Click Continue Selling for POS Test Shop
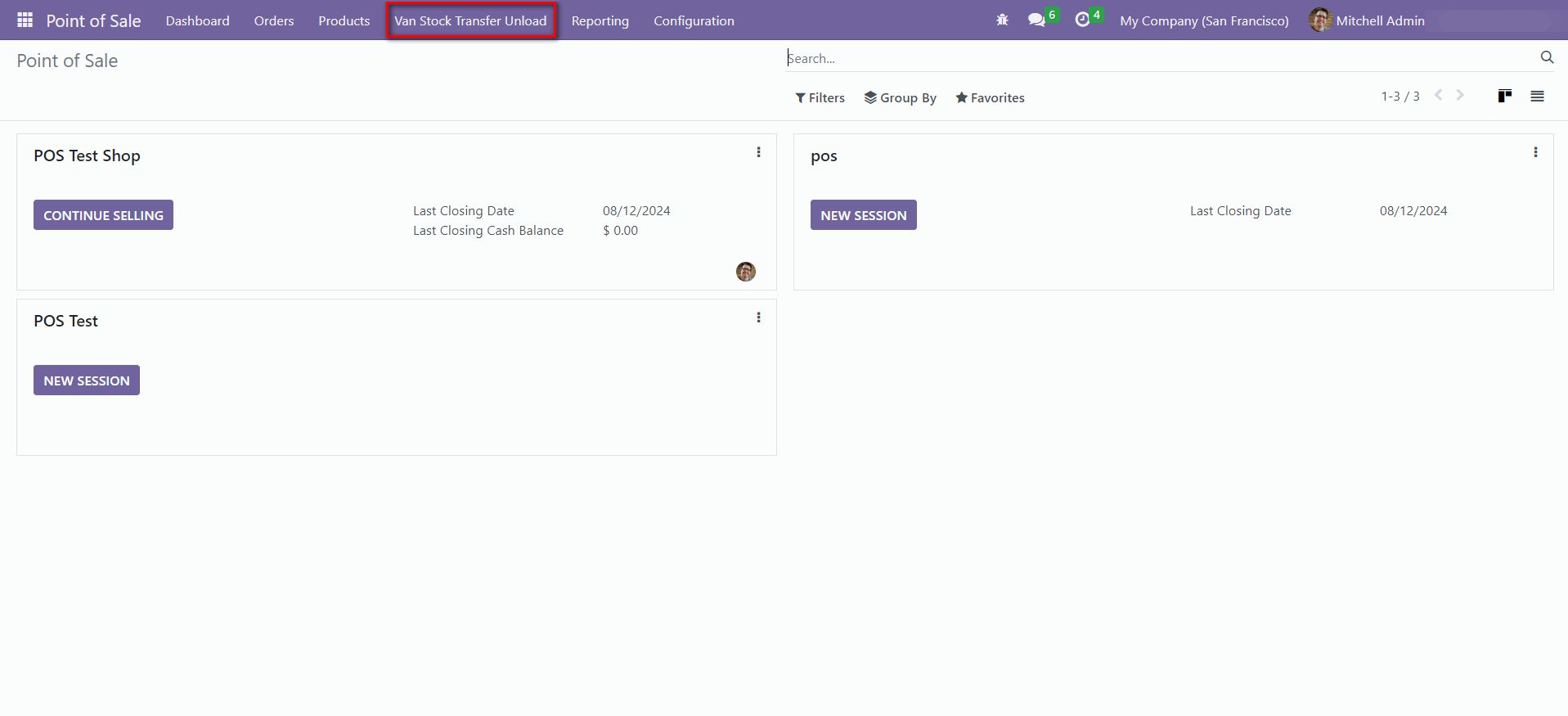 click(x=103, y=215)
